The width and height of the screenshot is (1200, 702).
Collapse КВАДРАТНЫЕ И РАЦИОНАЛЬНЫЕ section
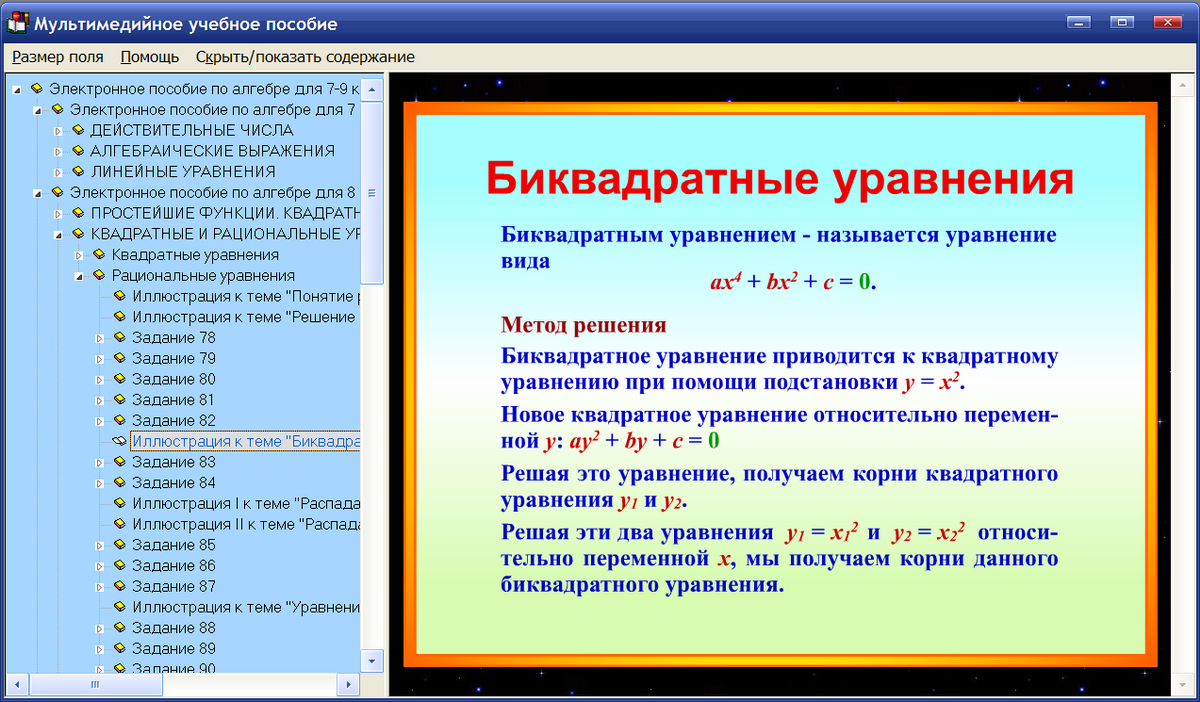(x=58, y=234)
